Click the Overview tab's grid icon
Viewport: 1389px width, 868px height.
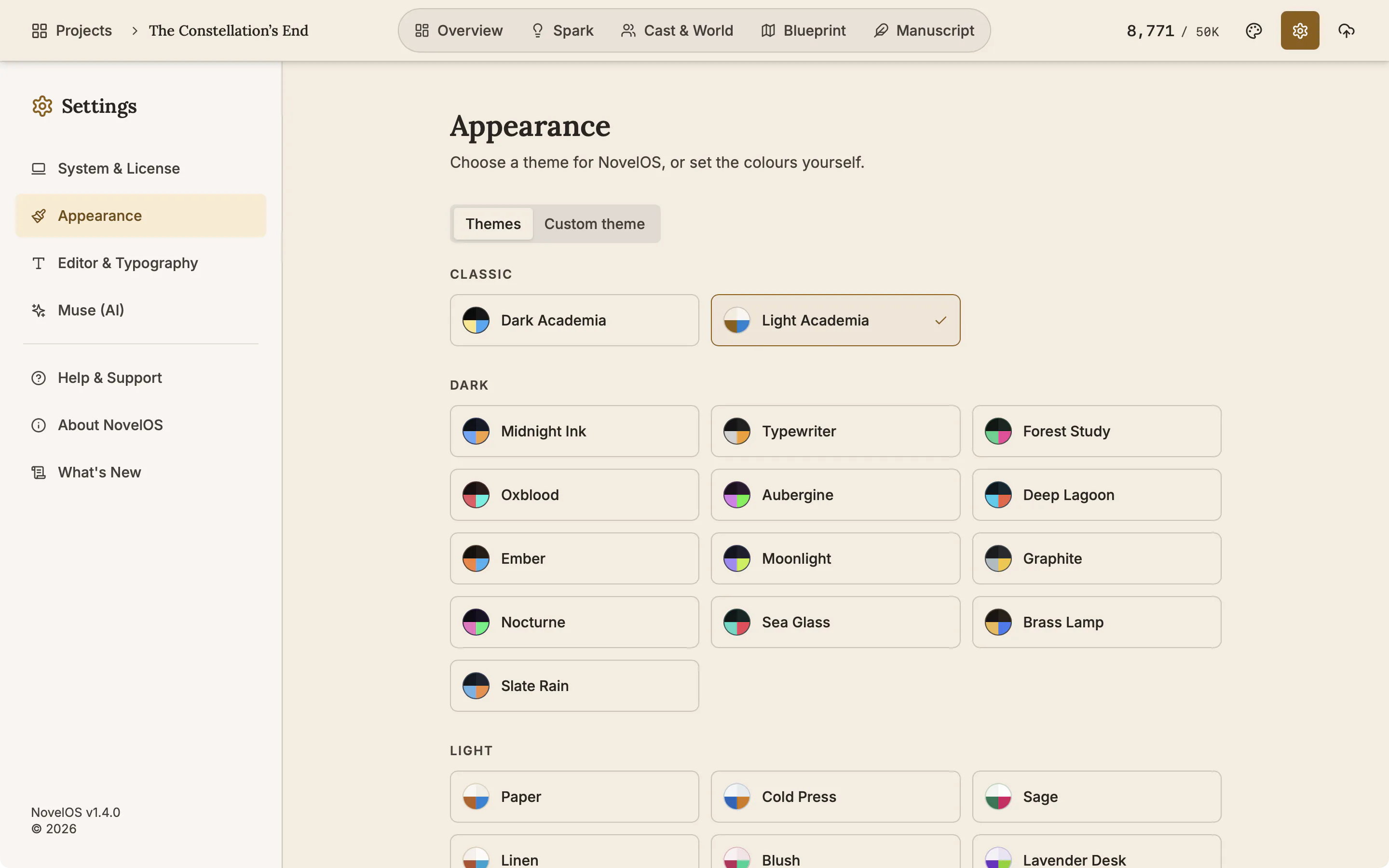[422, 30]
